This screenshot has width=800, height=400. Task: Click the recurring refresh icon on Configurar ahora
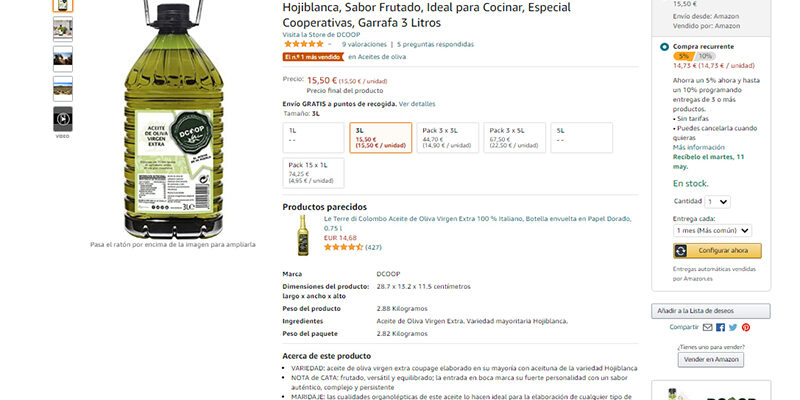coord(681,251)
